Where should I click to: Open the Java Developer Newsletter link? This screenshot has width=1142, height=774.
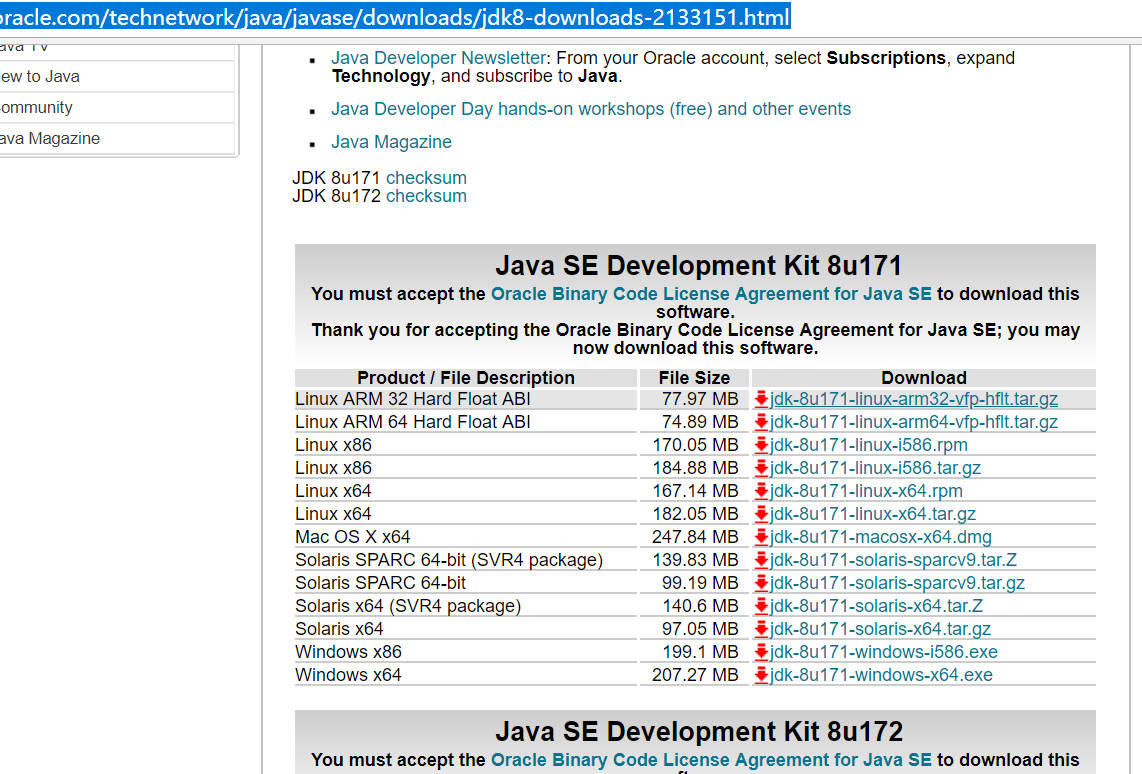click(438, 58)
